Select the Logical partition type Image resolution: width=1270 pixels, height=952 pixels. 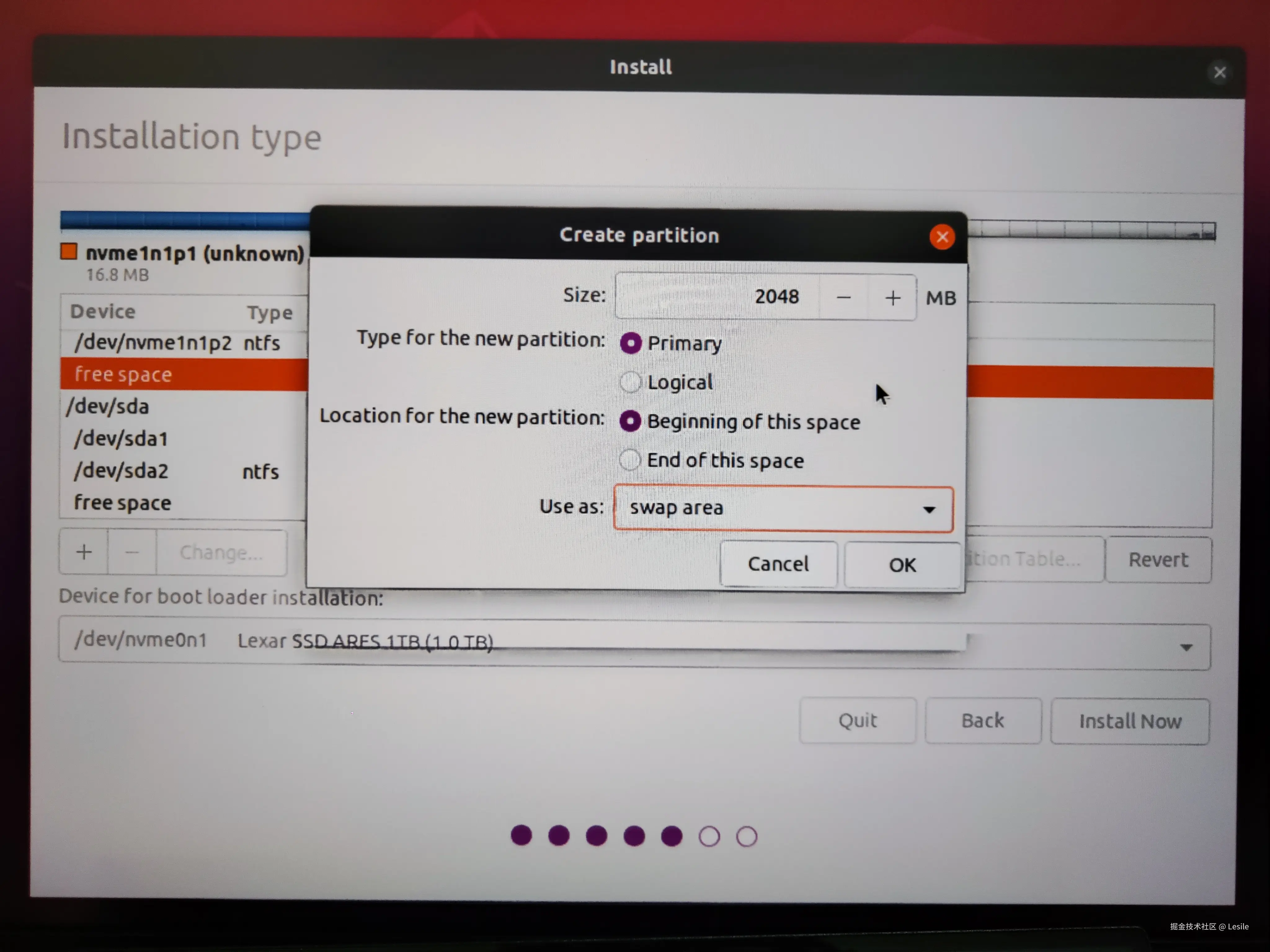tap(630, 382)
